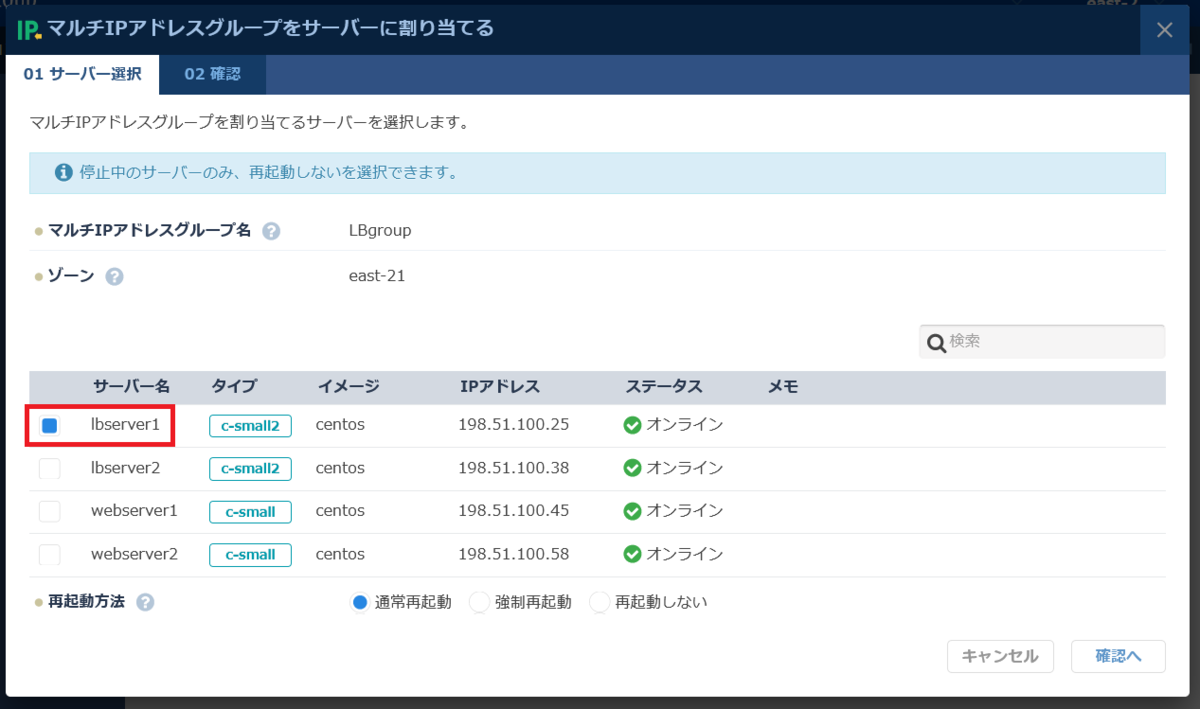1200x709 pixels.
Task: Choose 強制再起動 restart option
Action: pyautogui.click(x=480, y=602)
